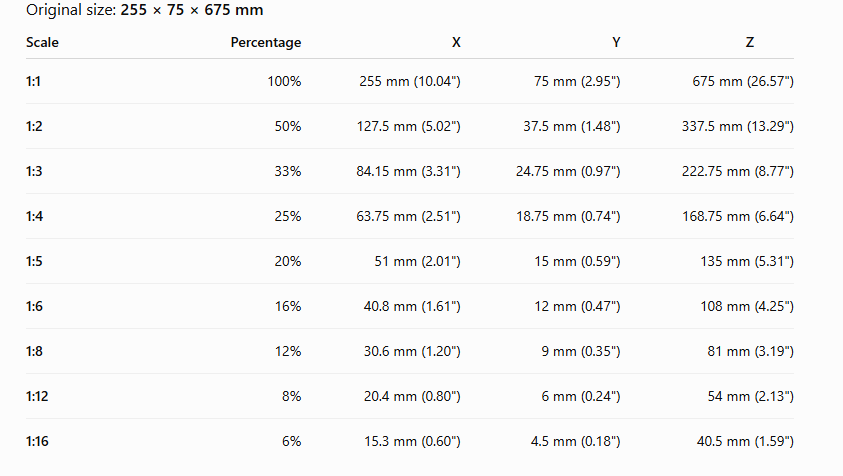Select the 1:16 scale row label
This screenshot has width=843, height=476.
(x=37, y=442)
